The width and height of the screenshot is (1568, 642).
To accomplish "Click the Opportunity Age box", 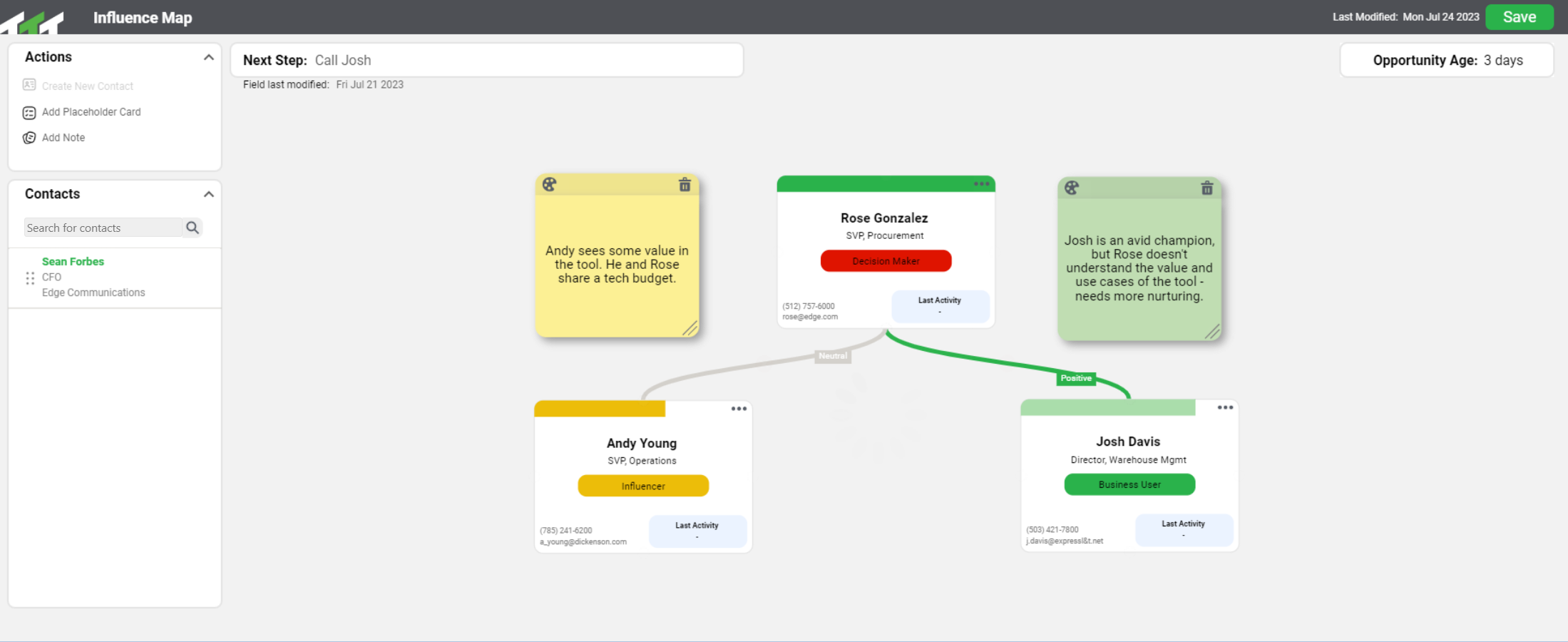I will point(1447,60).
